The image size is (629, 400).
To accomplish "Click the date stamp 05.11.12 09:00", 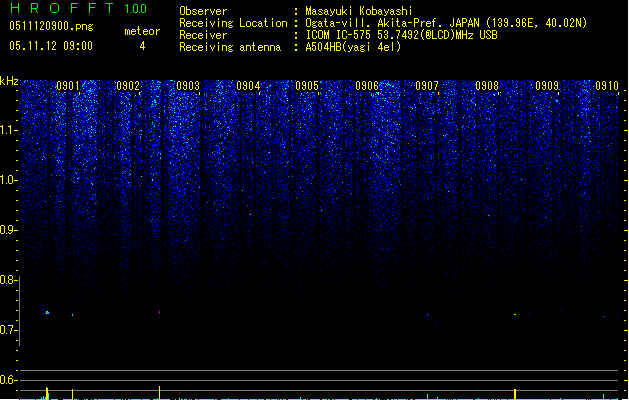I will (x=51, y=46).
